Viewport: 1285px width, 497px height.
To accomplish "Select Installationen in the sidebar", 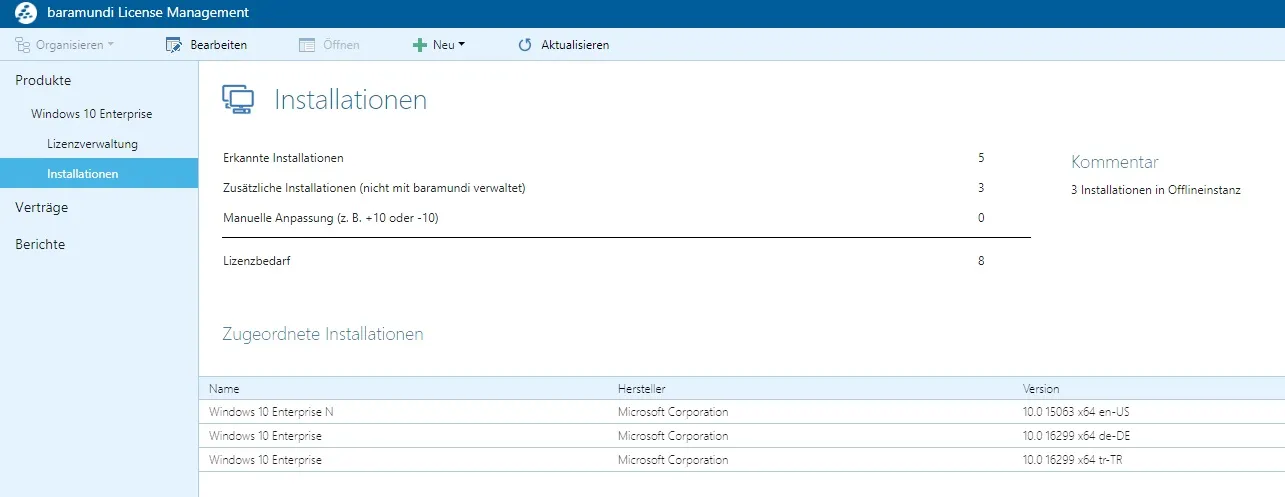I will [99, 174].
